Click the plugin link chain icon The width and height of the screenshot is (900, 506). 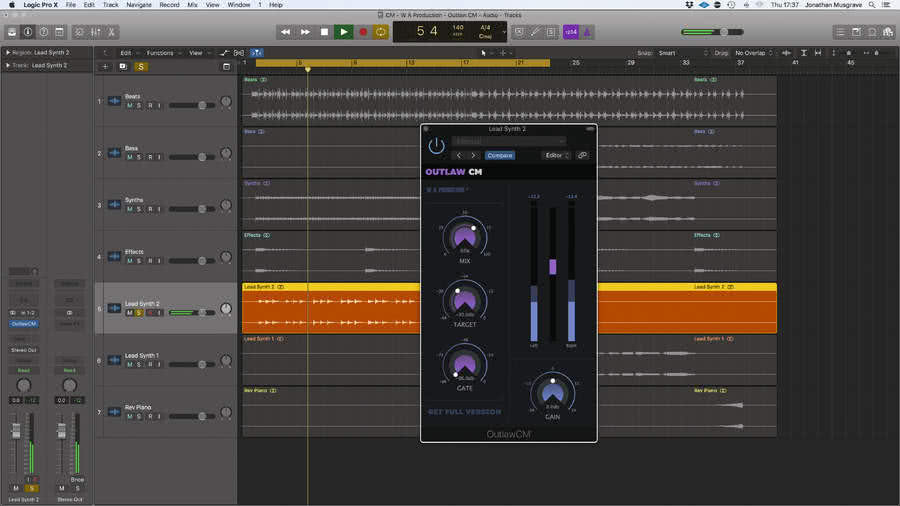point(582,155)
